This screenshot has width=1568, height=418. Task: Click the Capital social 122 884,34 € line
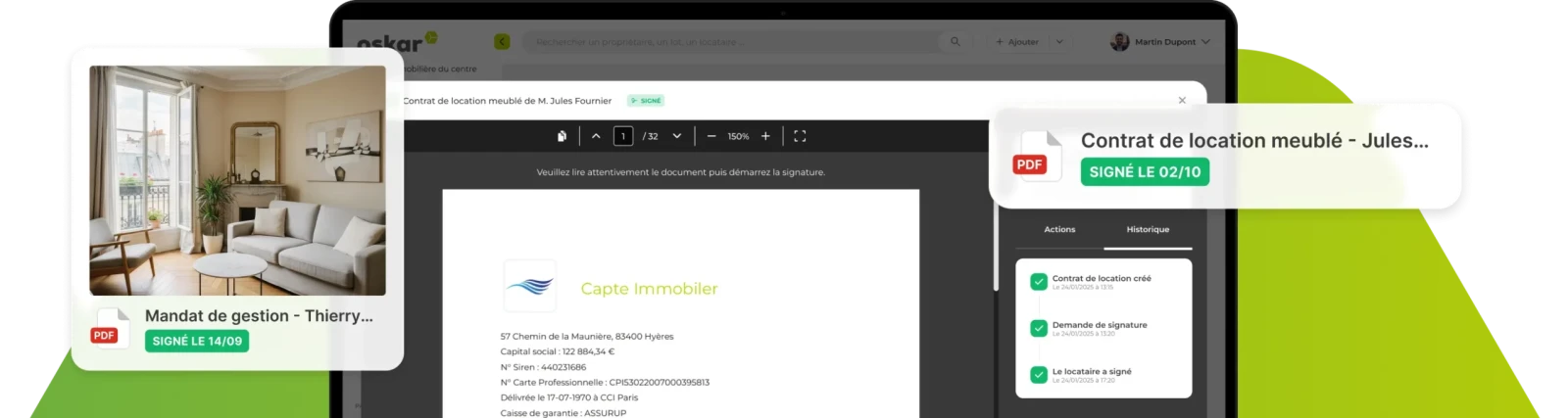557,351
